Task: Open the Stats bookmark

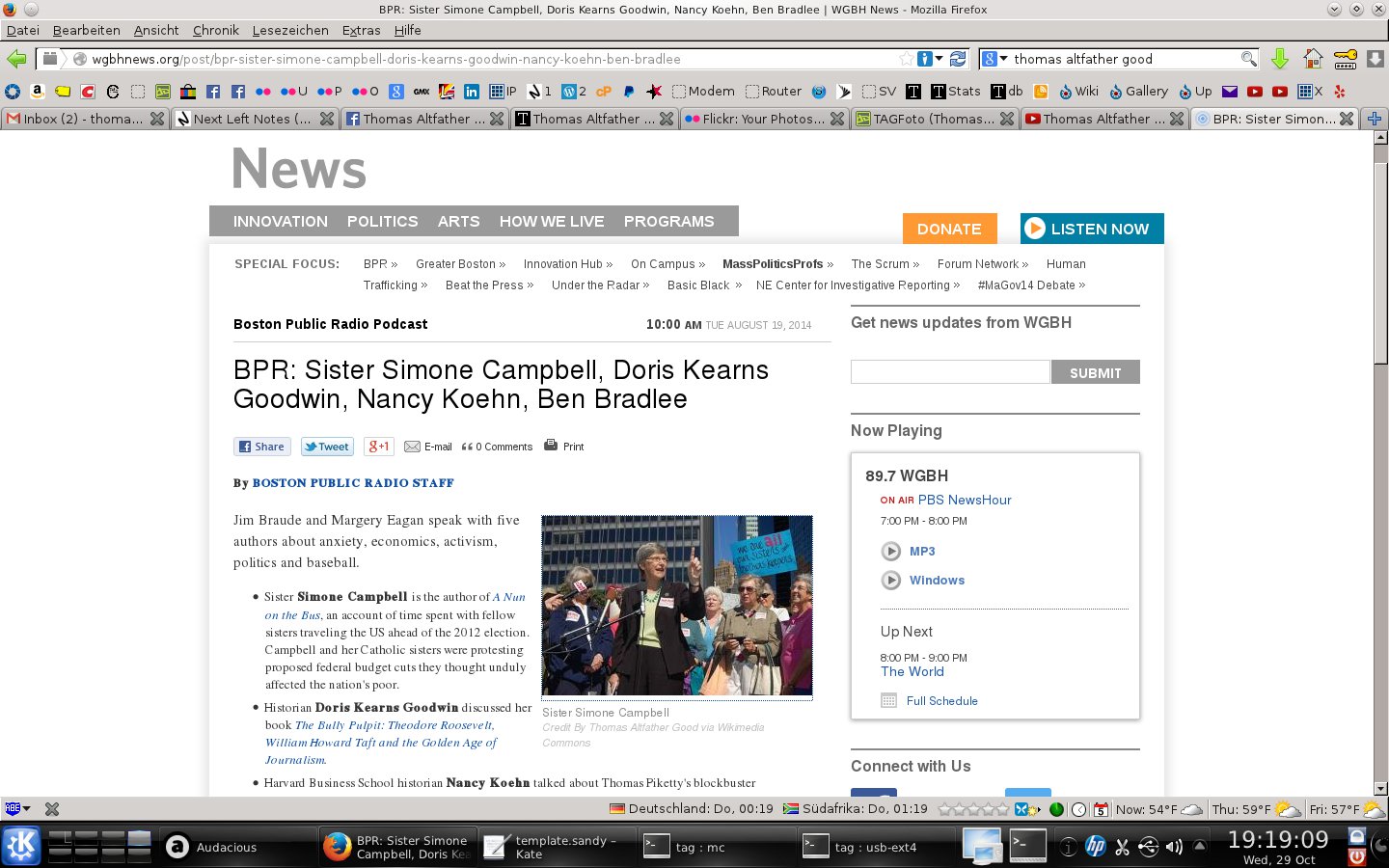Action: pos(956,92)
